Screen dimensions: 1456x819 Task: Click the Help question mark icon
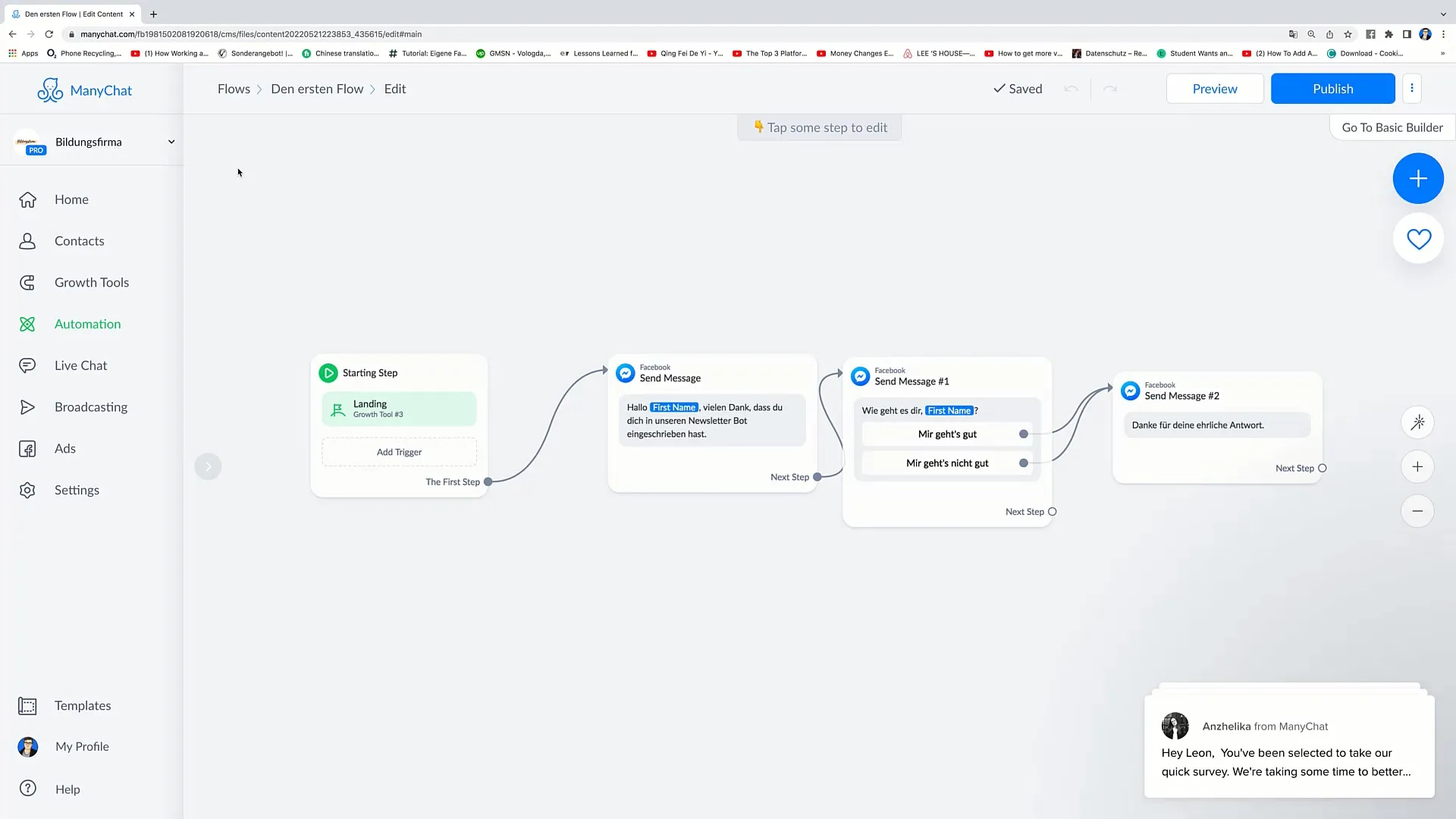click(28, 789)
